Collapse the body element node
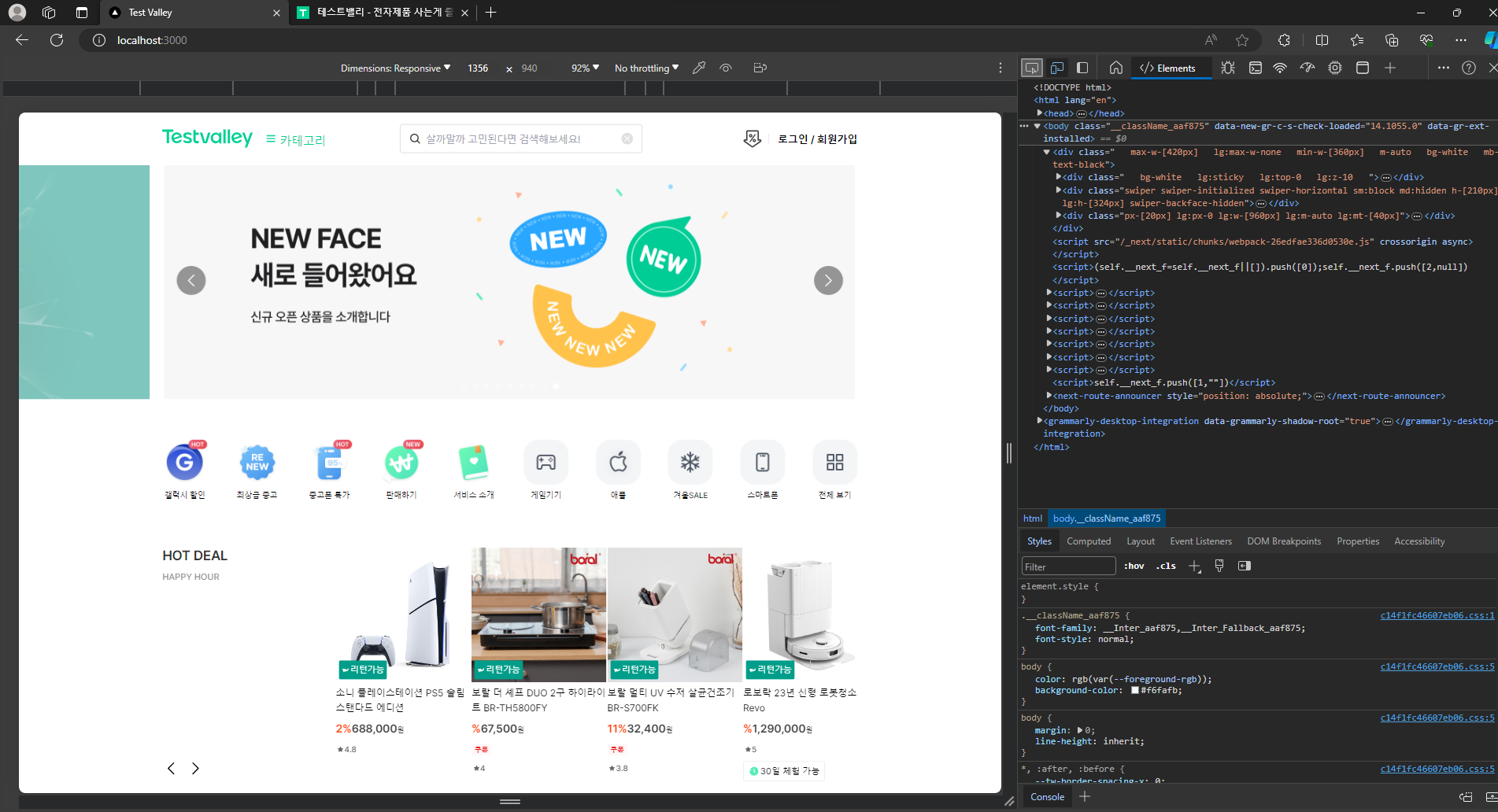 1038,126
